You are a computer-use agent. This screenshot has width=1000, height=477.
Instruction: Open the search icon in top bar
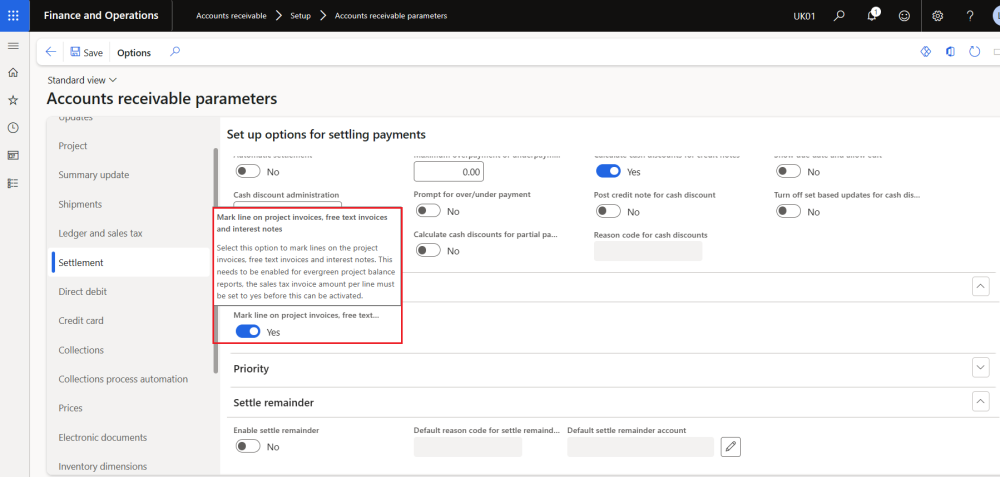839,16
